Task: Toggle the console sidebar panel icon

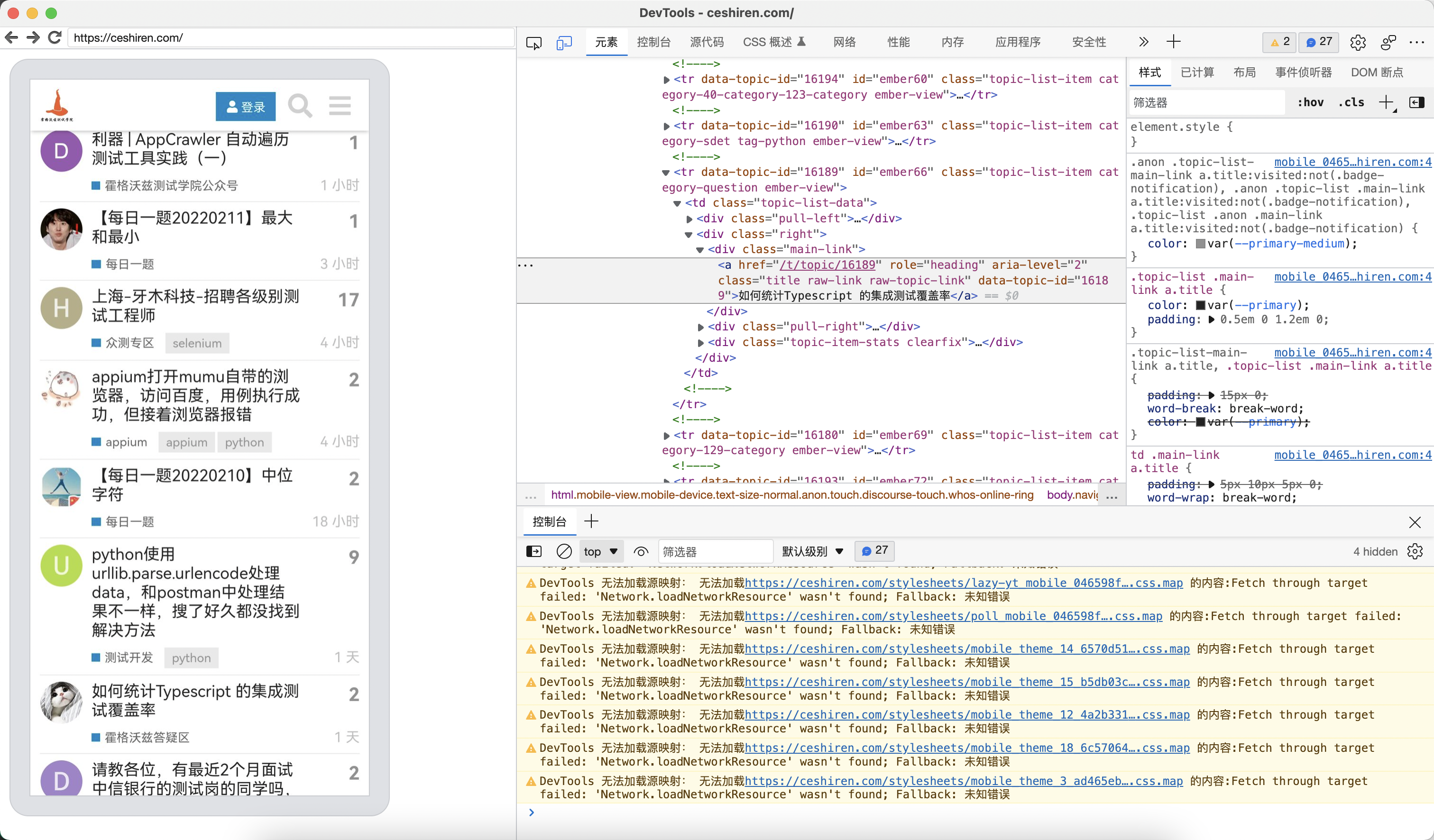Action: coord(534,551)
